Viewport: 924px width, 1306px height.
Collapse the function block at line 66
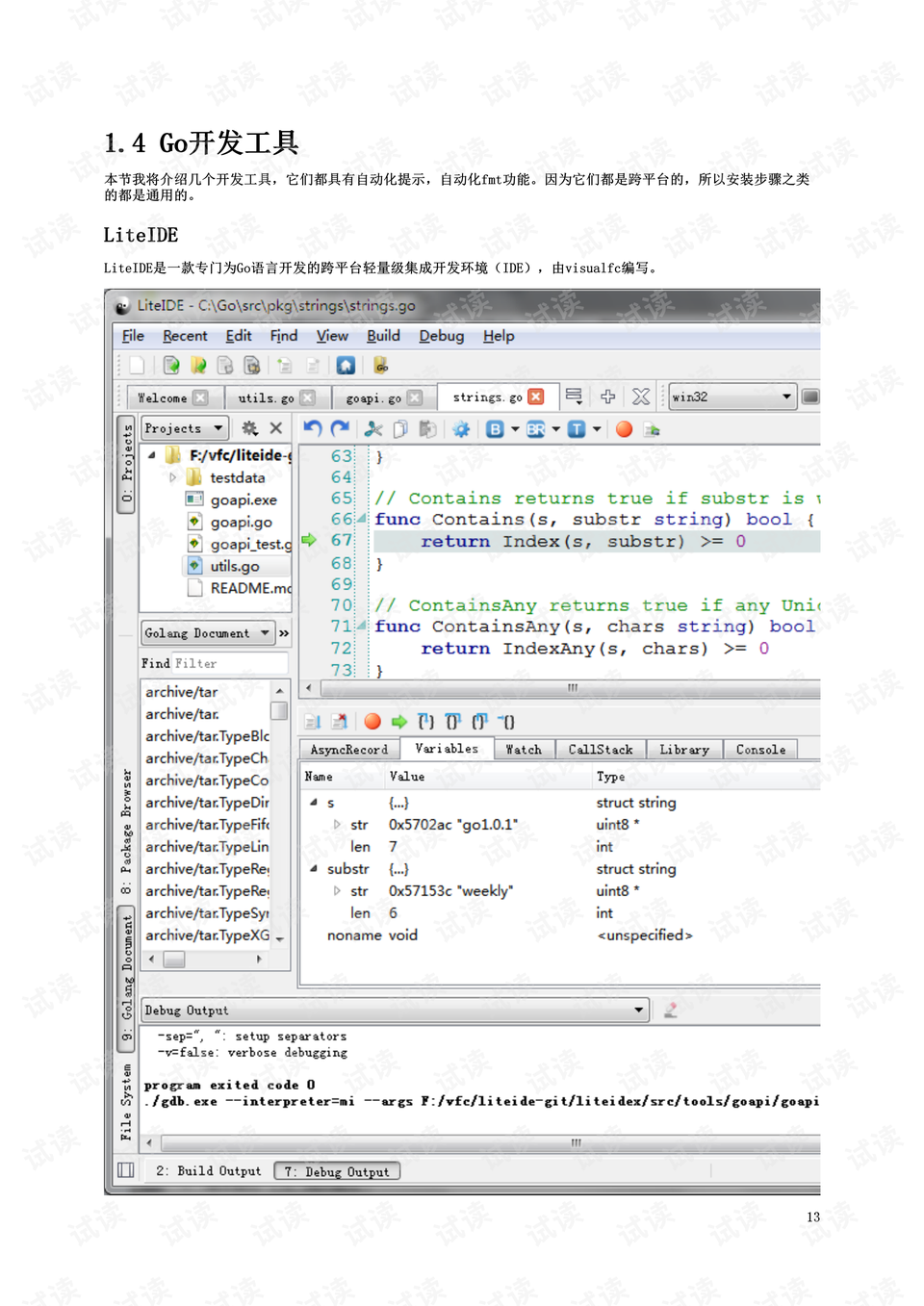click(x=360, y=519)
